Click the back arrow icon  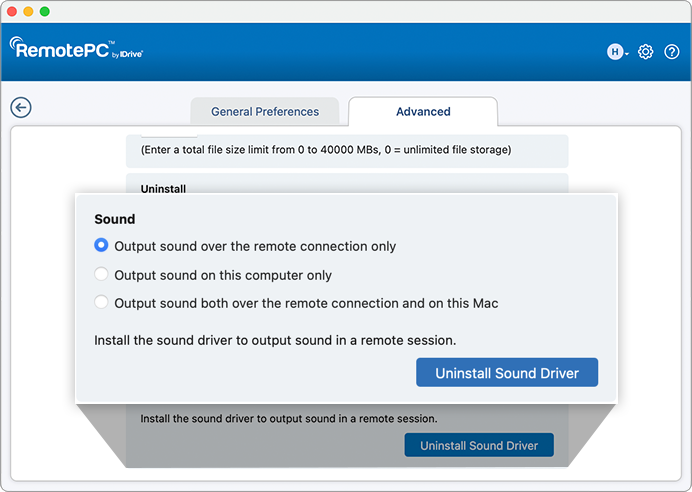pos(20,108)
